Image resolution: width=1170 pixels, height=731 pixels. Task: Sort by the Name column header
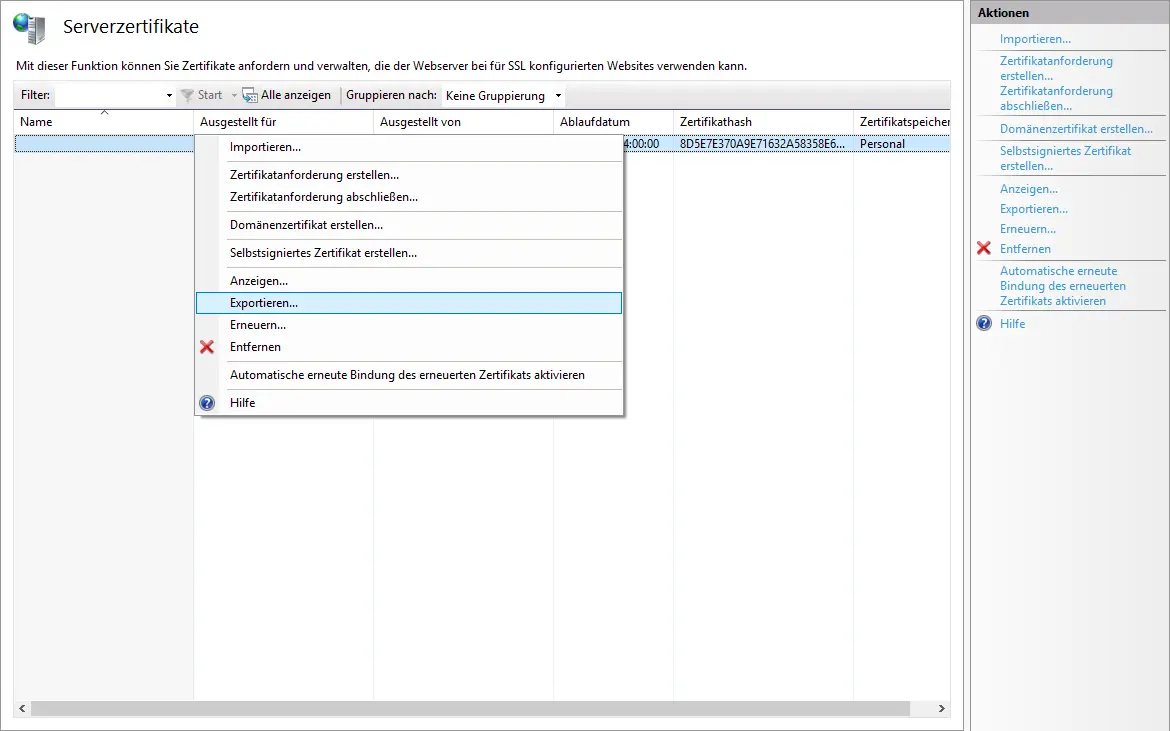click(x=104, y=122)
